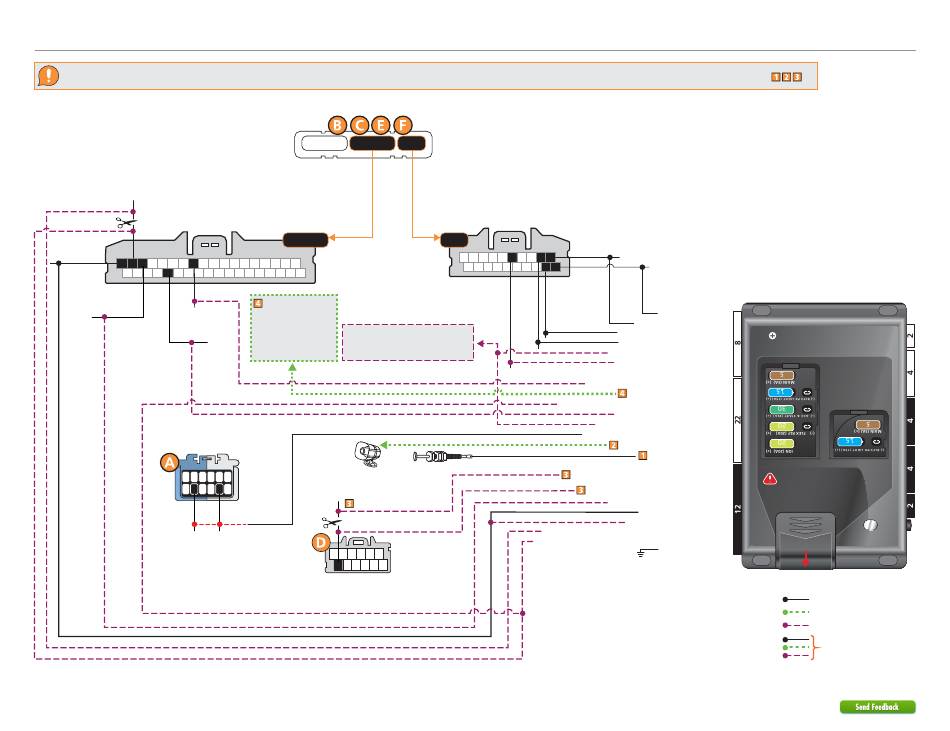Click the hood pin switch symbol
950x731 pixels.
[442, 456]
